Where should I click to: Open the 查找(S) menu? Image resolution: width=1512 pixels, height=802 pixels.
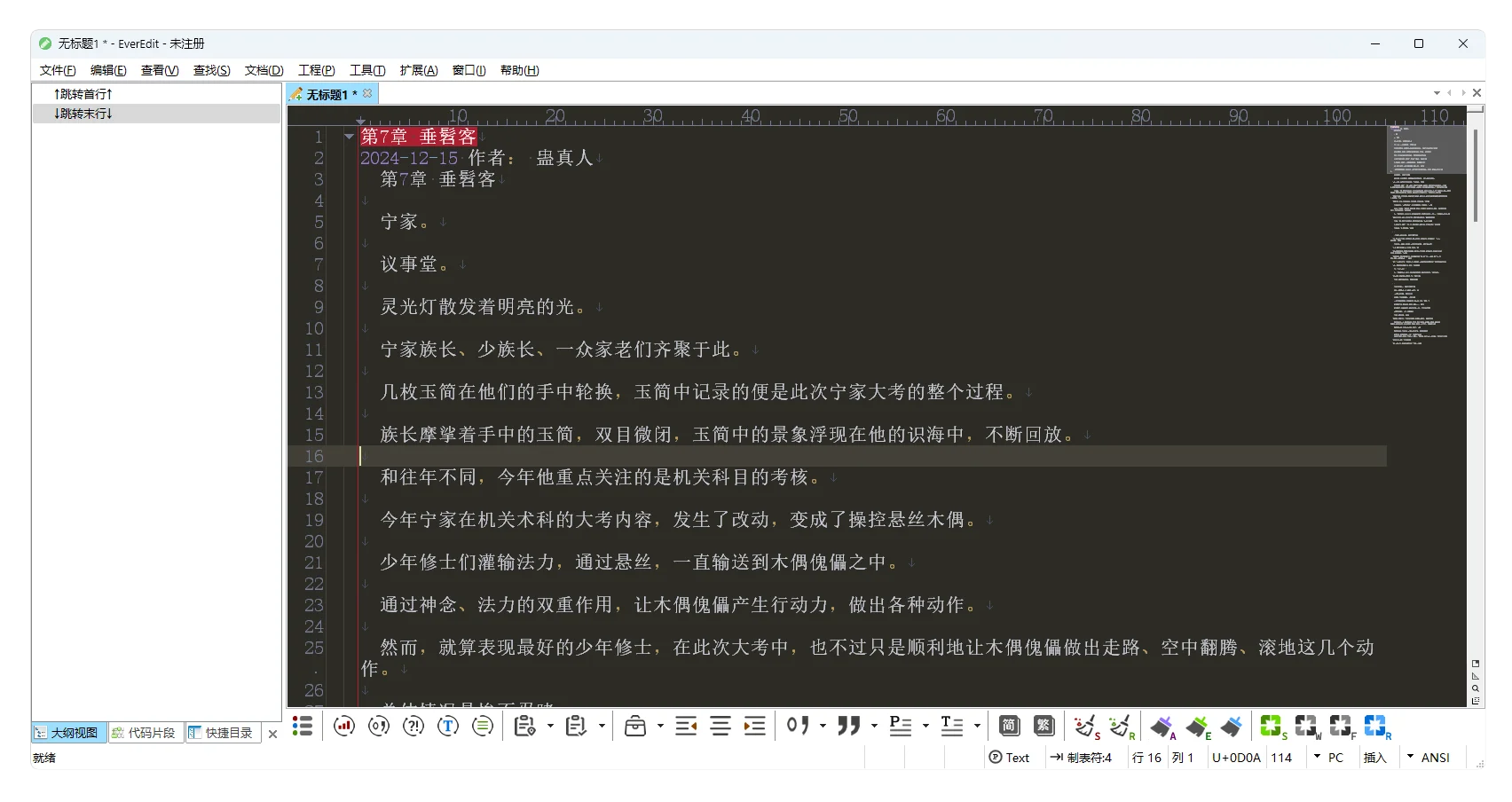[212, 70]
